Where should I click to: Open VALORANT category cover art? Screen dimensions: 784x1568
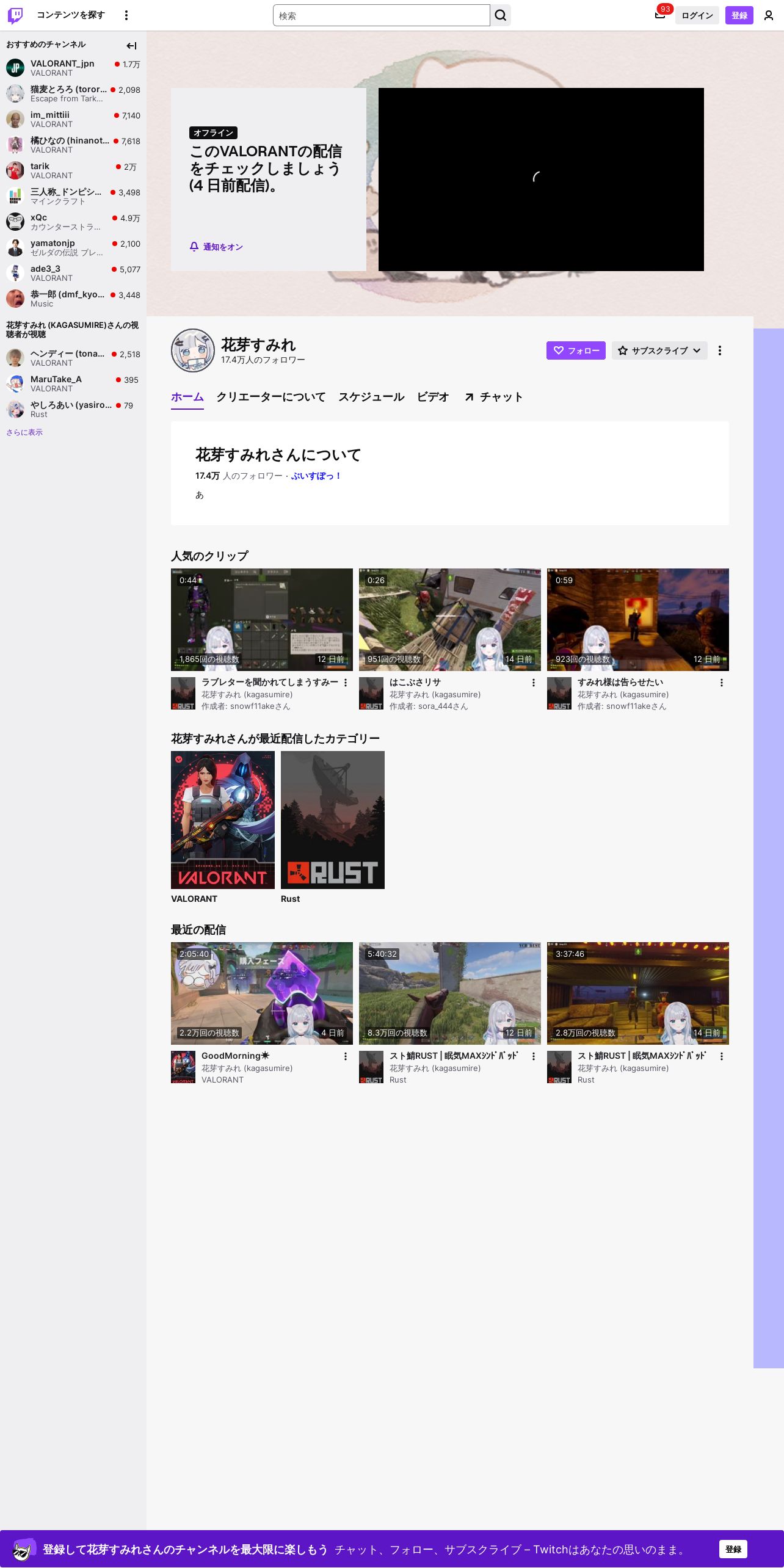(223, 820)
